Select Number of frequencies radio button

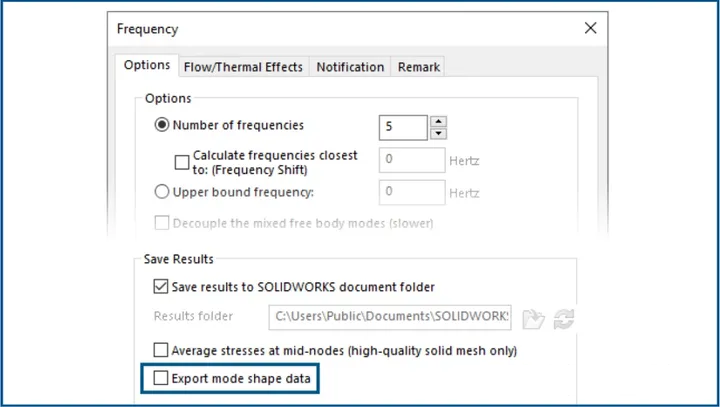162,125
